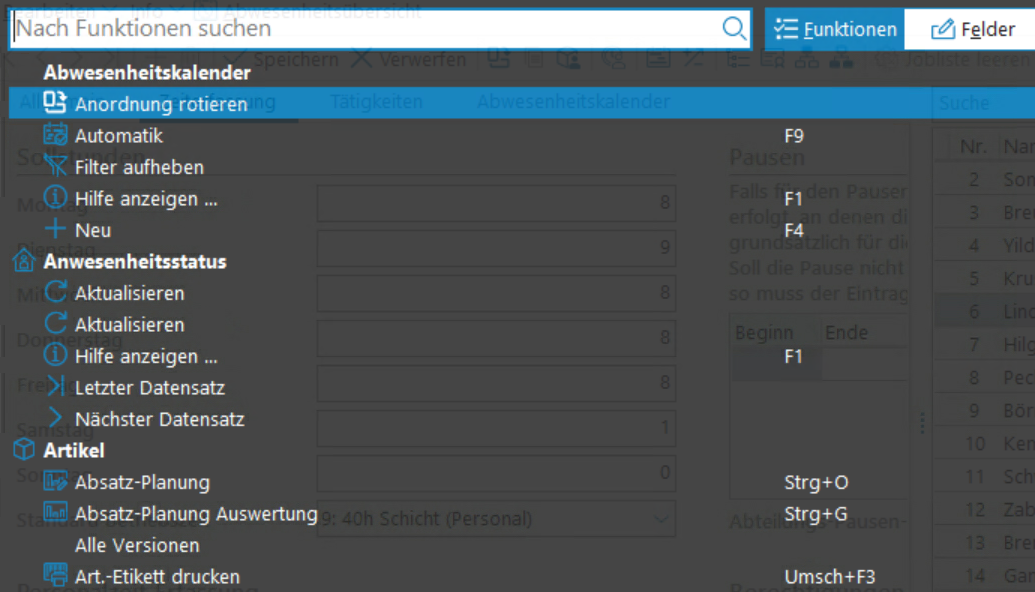
Task: Click the Nächster Datensatz chevron icon
Action: [55, 419]
